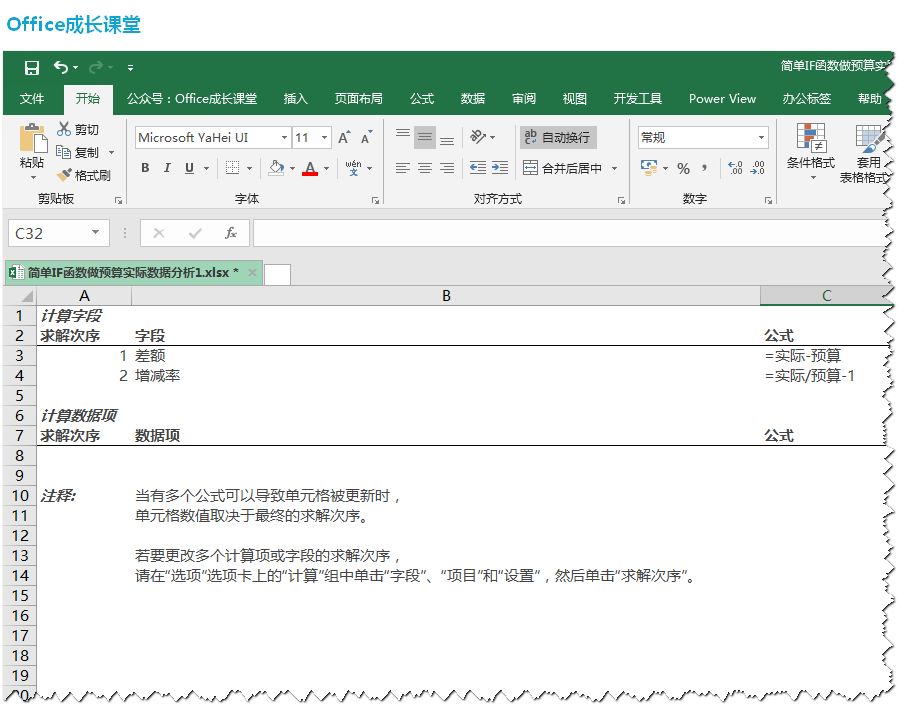
Task: Click the decrease decimal icon
Action: point(758,168)
